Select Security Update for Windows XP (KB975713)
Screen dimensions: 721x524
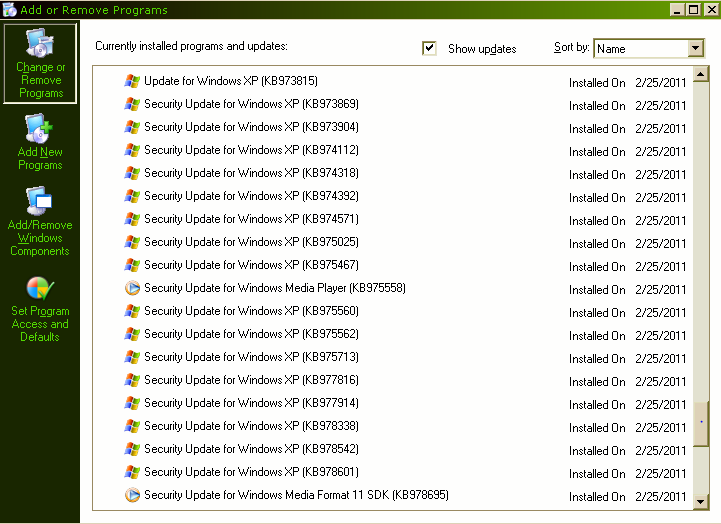tap(251, 357)
